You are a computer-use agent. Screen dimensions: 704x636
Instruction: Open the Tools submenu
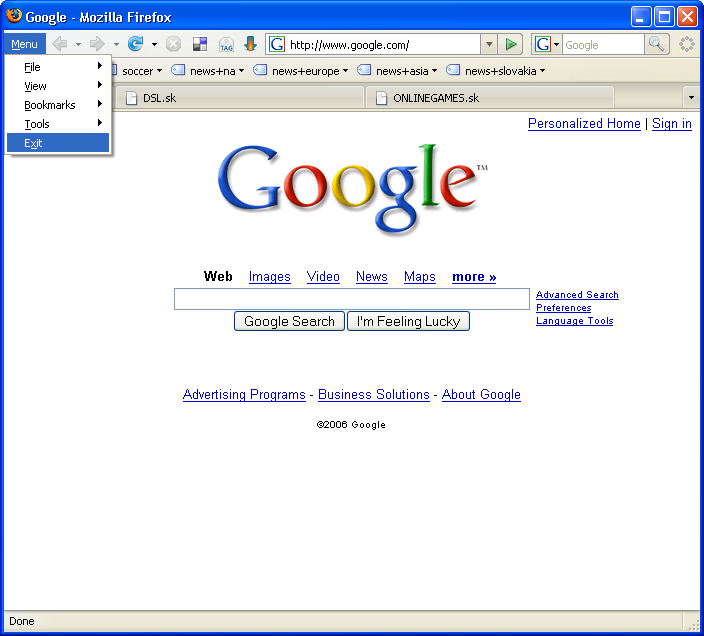58,123
